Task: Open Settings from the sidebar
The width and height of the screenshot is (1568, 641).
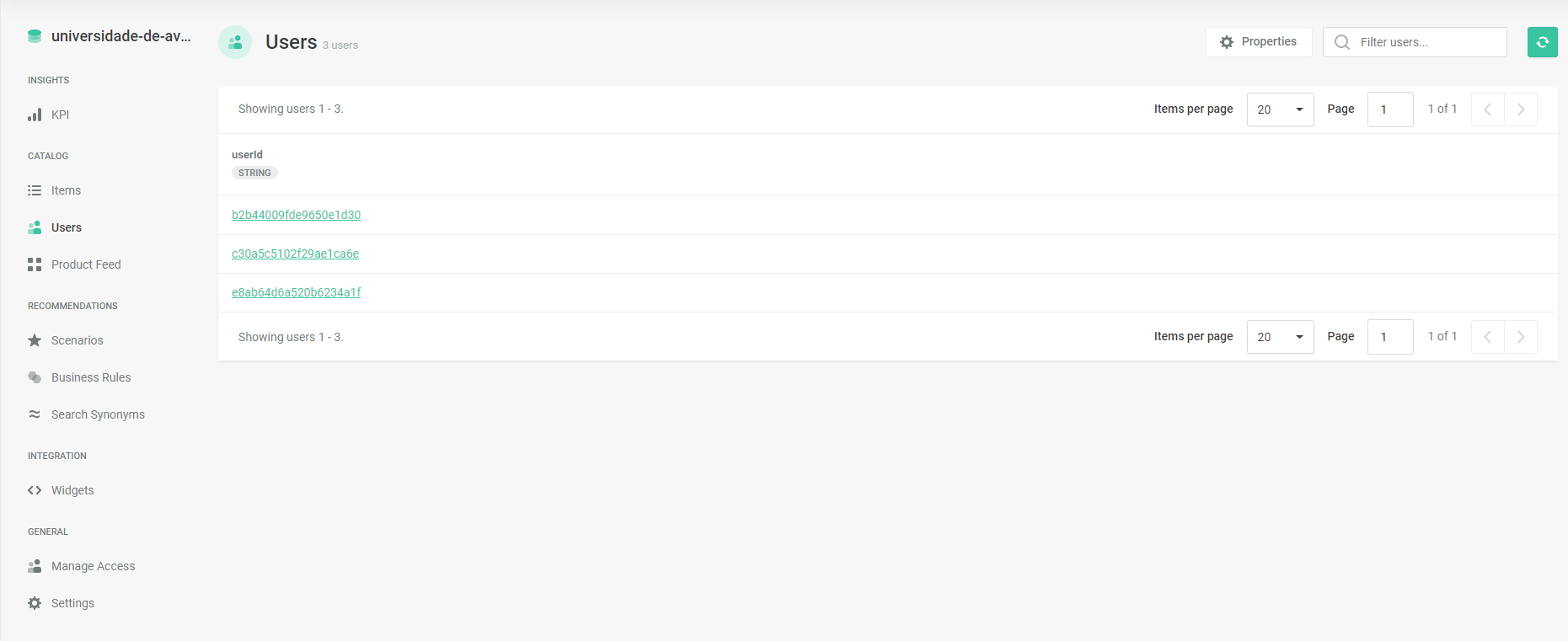Action: [72, 603]
